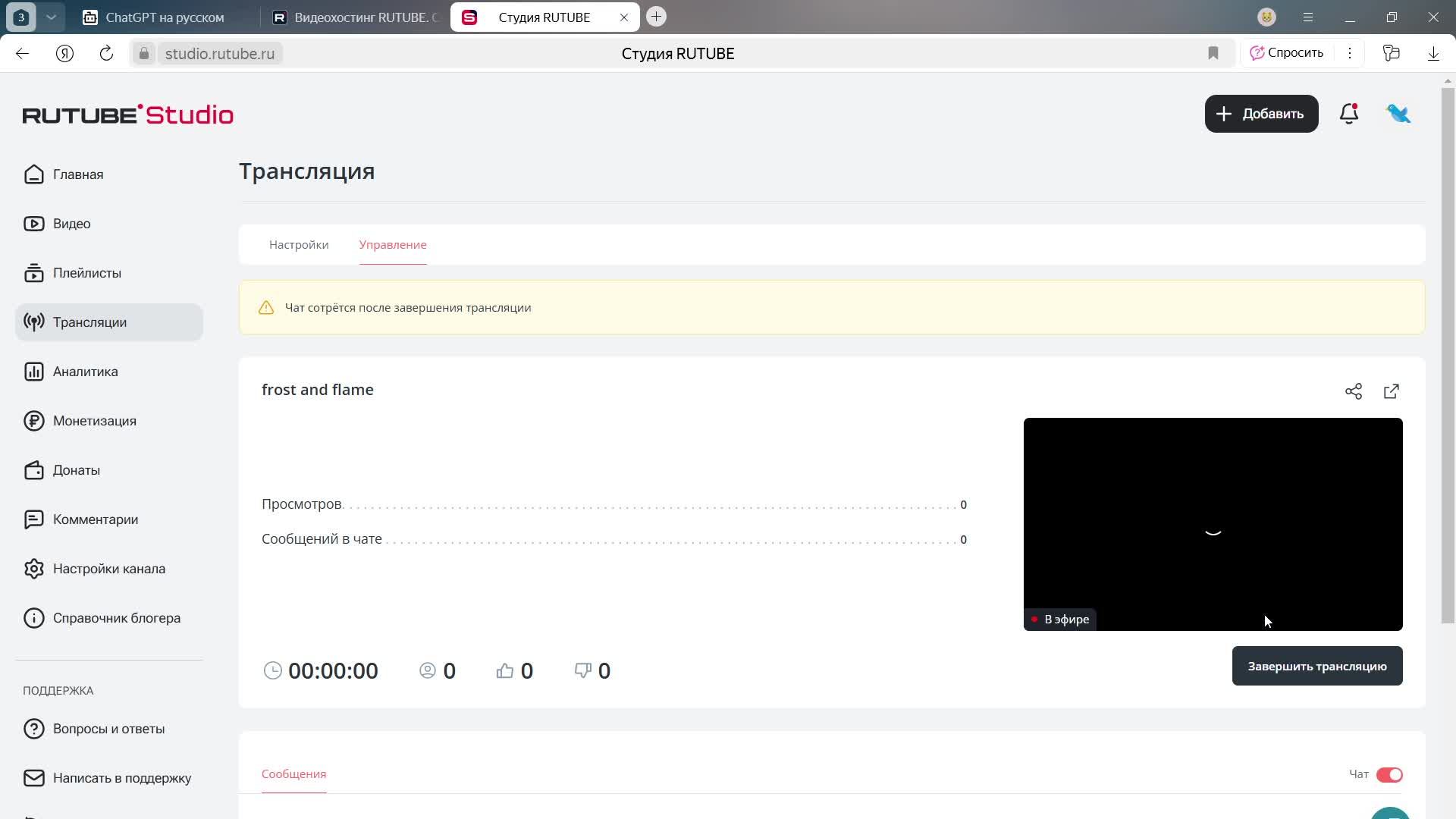
Task: Open Донаты section
Action: click(76, 470)
